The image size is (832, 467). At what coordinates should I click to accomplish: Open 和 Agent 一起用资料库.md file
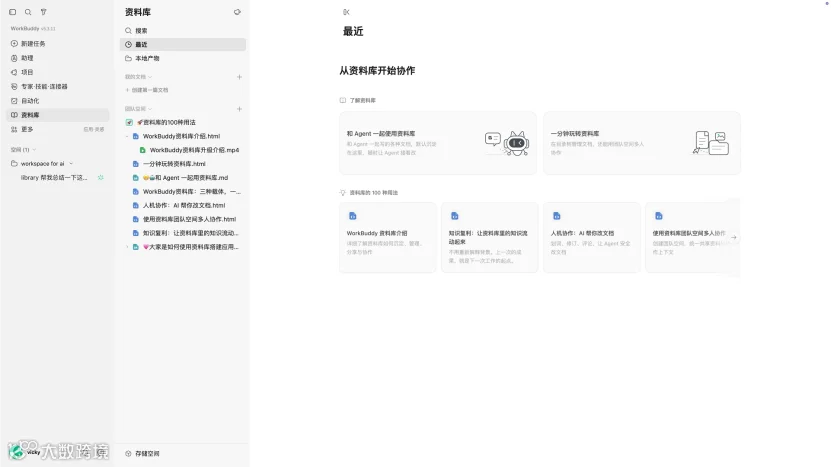pos(185,178)
